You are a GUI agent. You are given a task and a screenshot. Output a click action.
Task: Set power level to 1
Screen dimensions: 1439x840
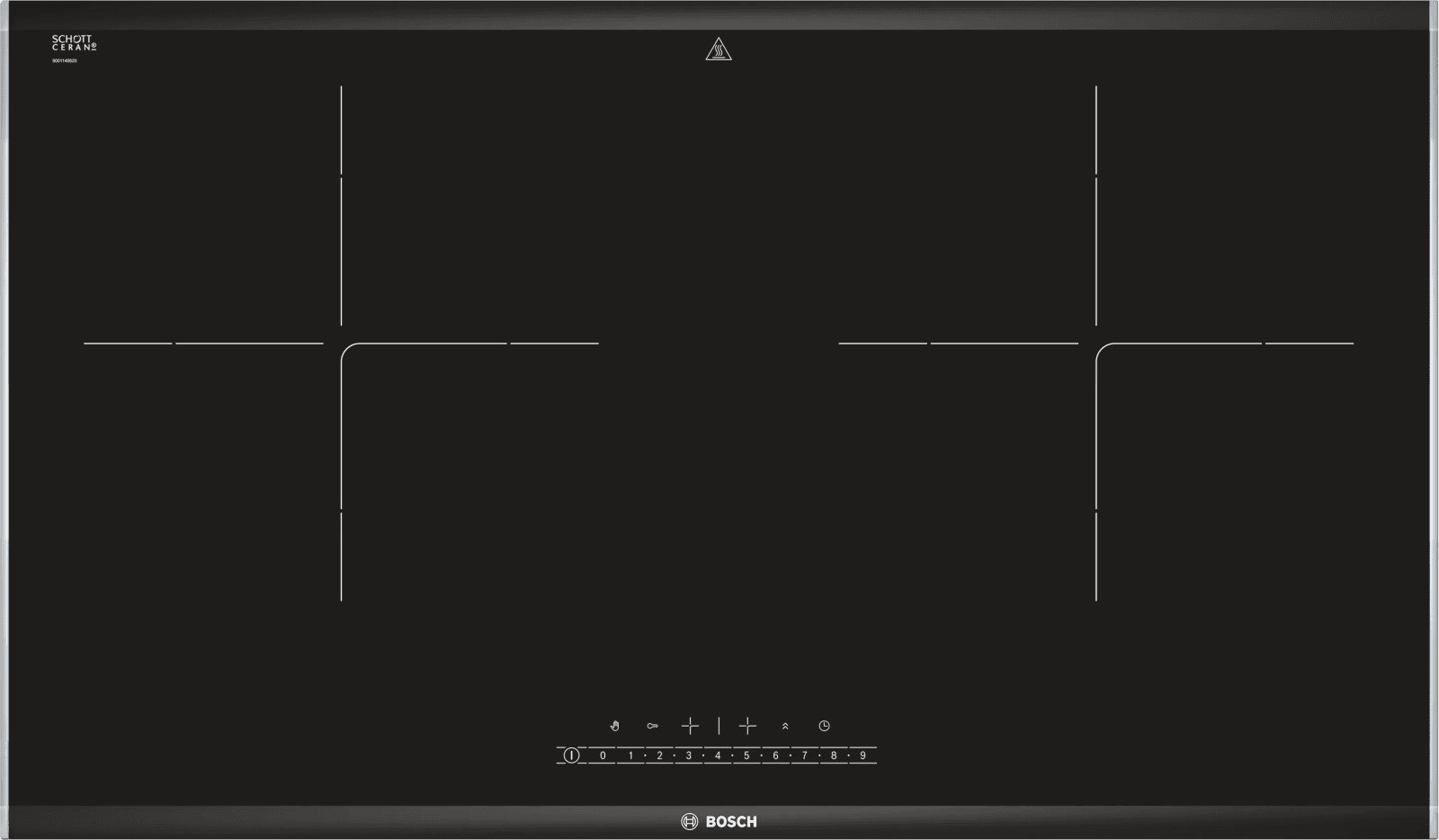(x=630, y=755)
